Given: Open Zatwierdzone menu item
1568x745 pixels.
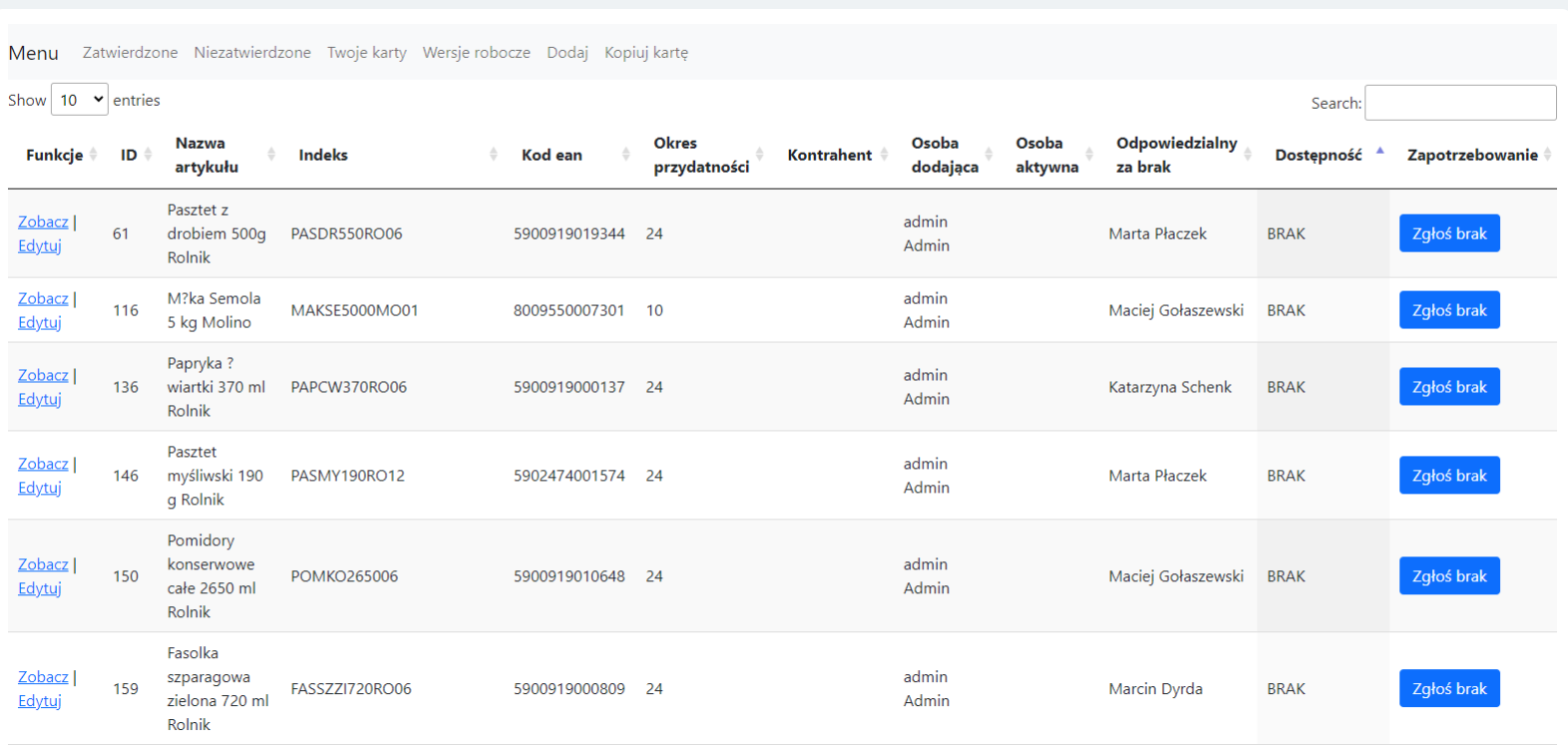Looking at the screenshot, I should click(x=130, y=52).
